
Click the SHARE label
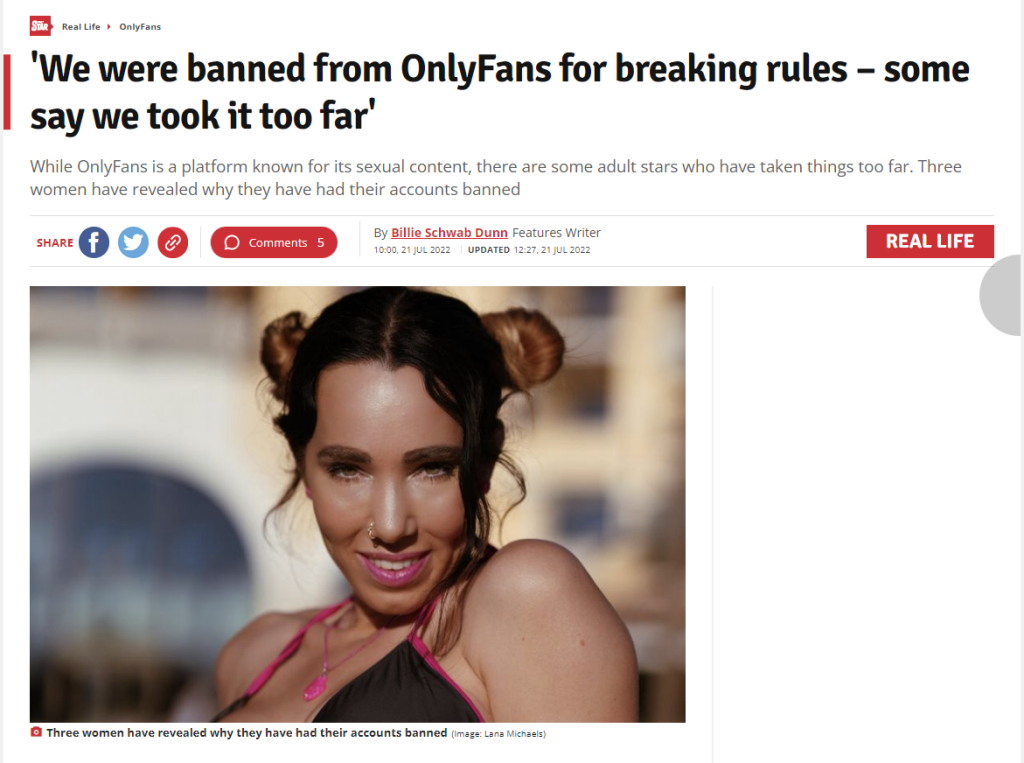click(55, 243)
